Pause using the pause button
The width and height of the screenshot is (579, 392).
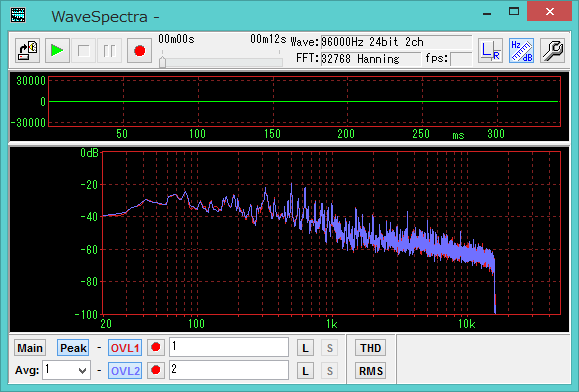[110, 51]
